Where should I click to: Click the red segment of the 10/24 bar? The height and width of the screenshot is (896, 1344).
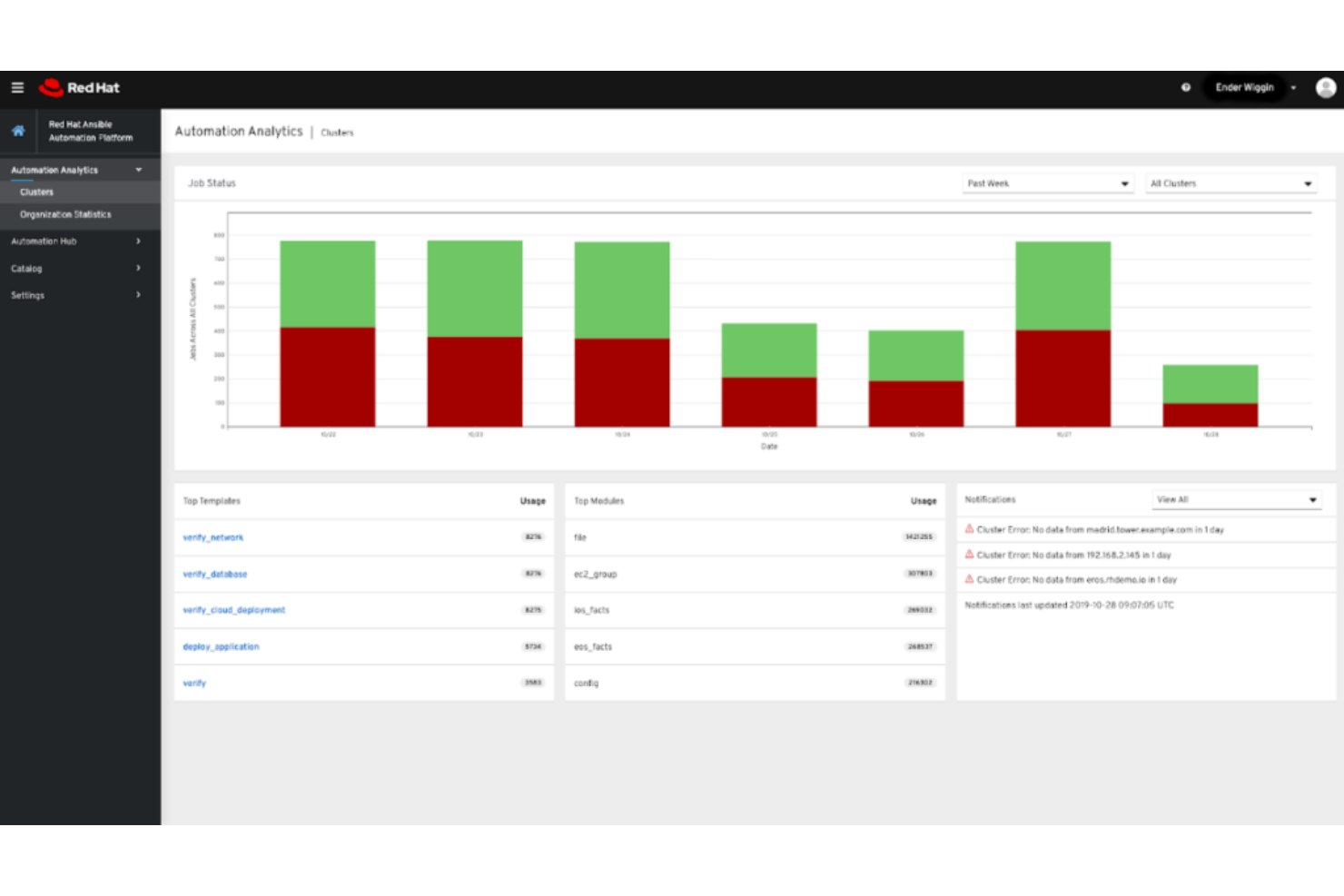[622, 382]
